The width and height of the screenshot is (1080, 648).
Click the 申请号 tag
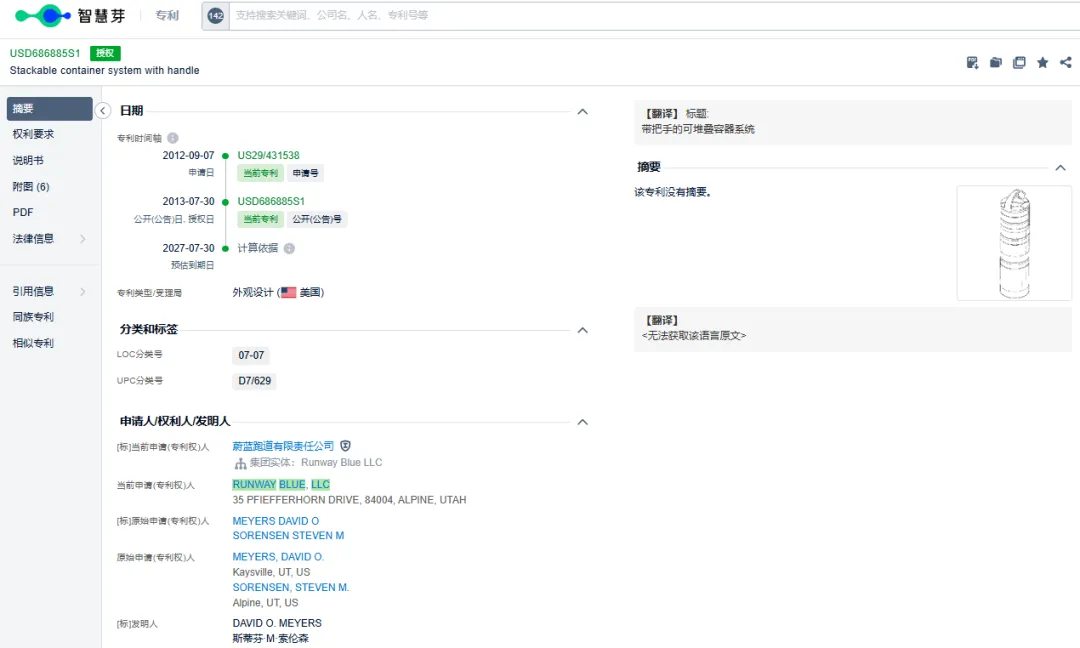(x=305, y=173)
